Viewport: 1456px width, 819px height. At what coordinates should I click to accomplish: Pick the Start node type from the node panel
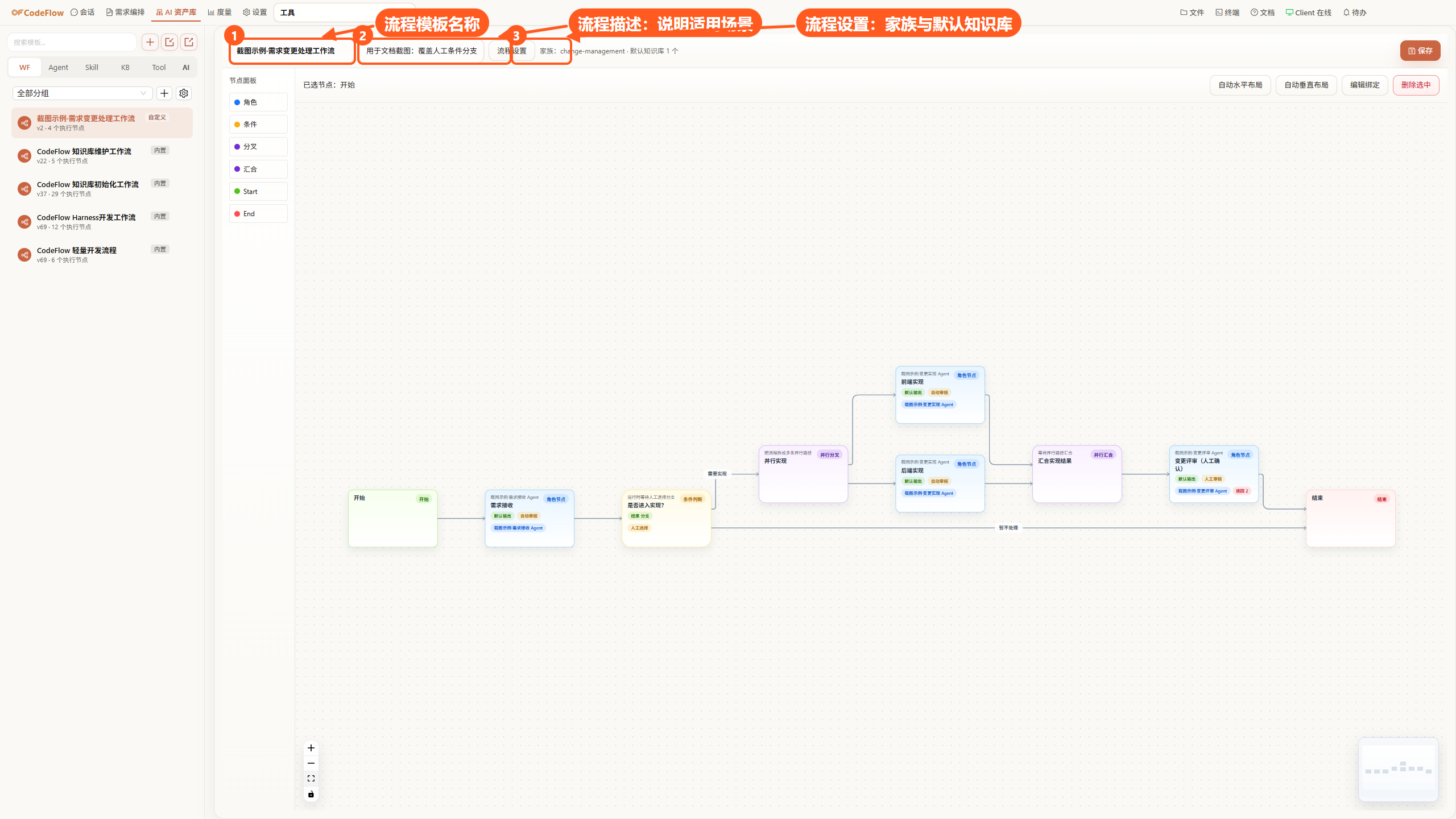pyautogui.click(x=258, y=192)
